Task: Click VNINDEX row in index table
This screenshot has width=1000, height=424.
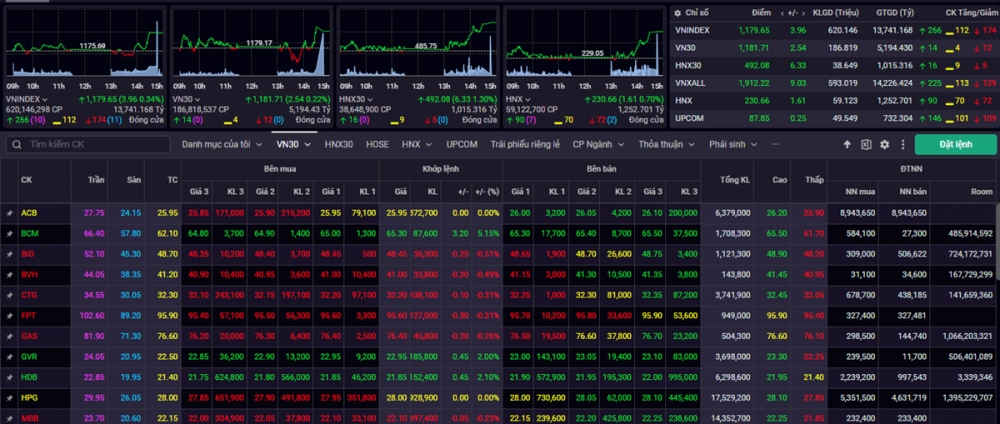Action: [833, 30]
